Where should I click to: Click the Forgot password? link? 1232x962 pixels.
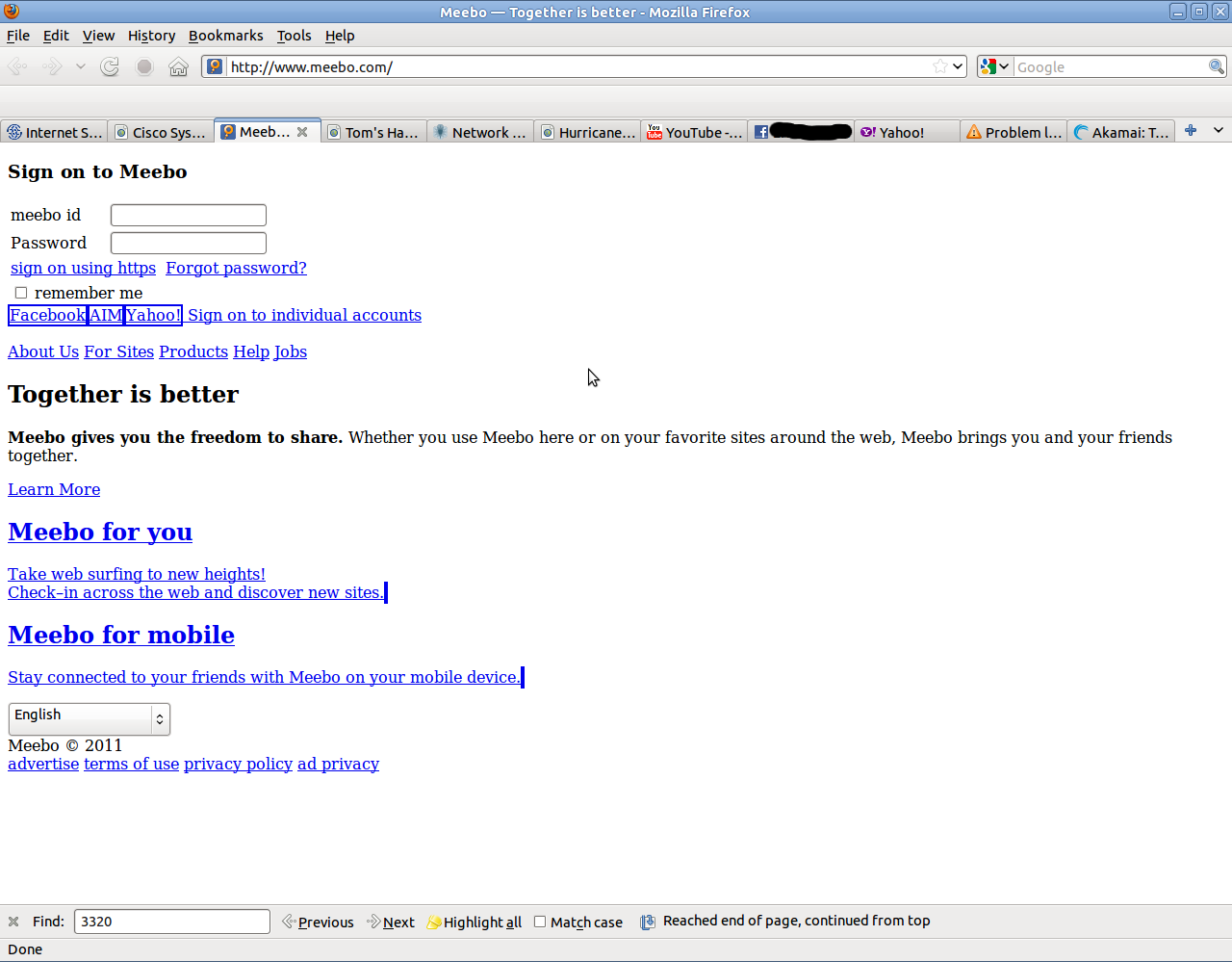tap(236, 268)
